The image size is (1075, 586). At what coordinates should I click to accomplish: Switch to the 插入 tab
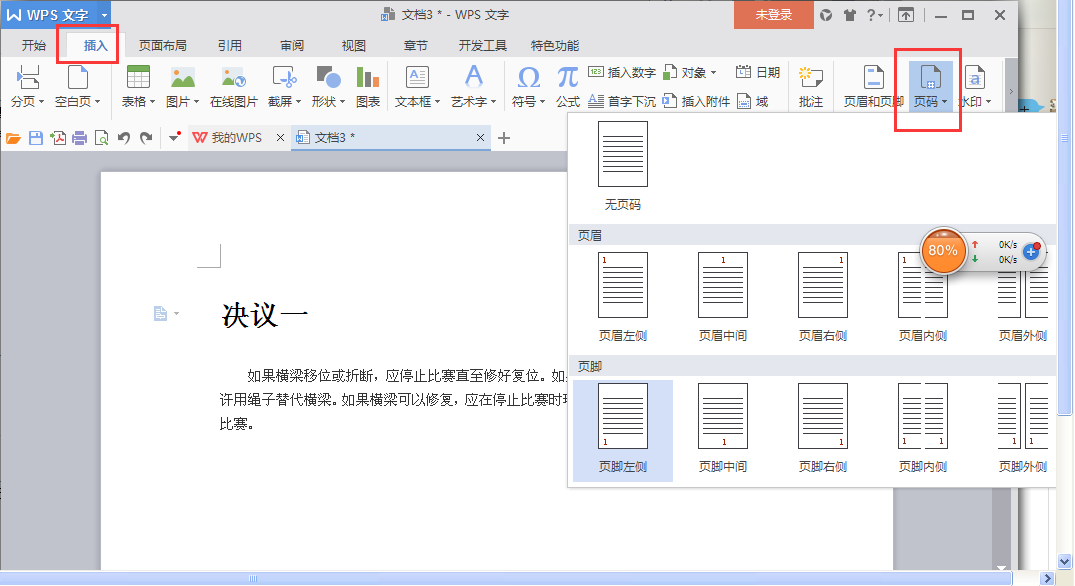point(95,45)
